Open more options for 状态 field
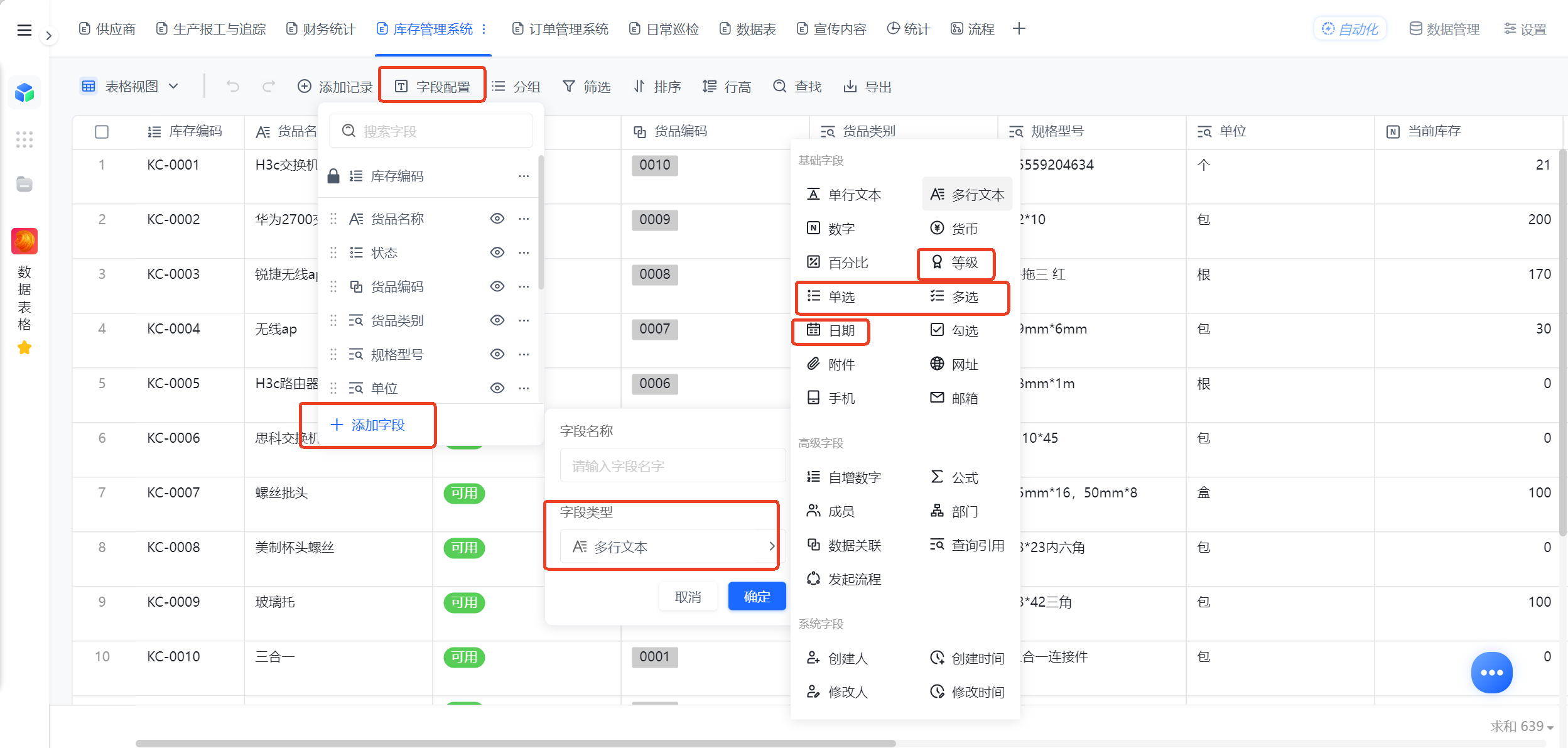 coord(524,252)
